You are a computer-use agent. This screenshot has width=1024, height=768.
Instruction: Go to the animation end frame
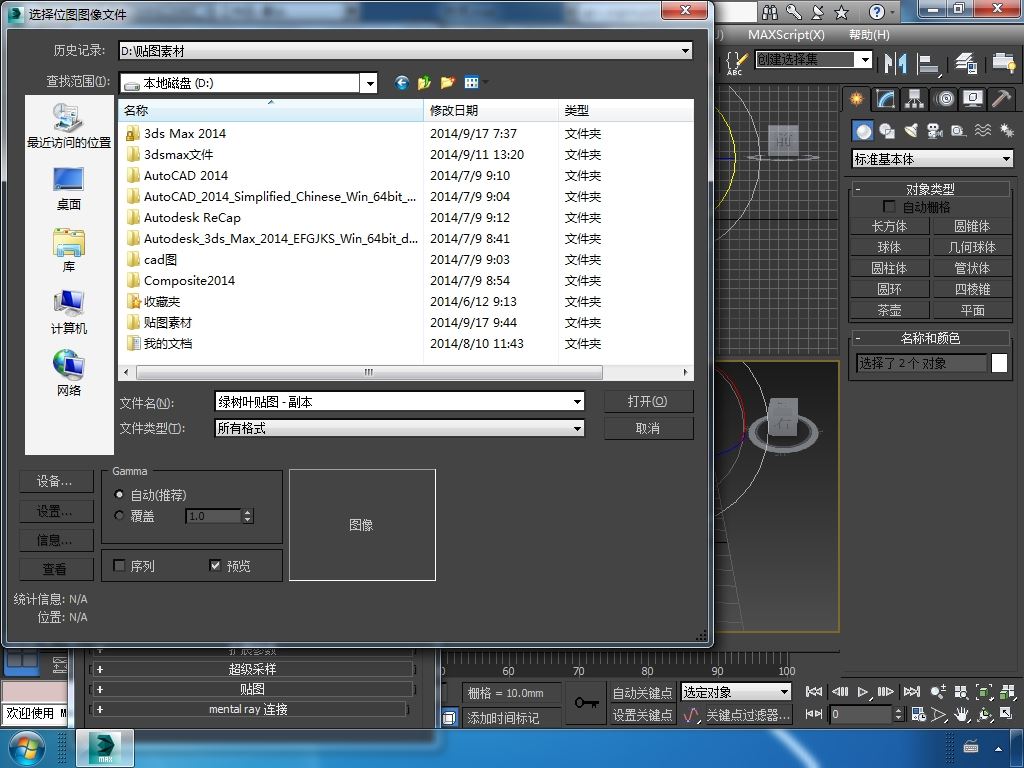[x=912, y=692]
